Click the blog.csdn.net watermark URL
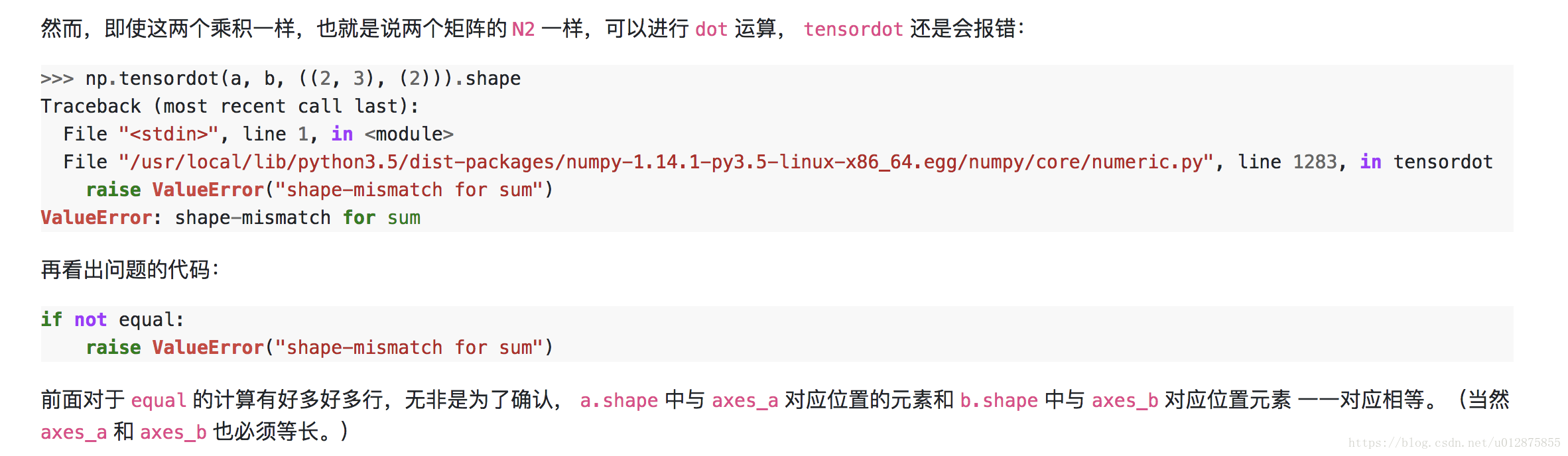The width and height of the screenshot is (1568, 456). [x=1454, y=443]
